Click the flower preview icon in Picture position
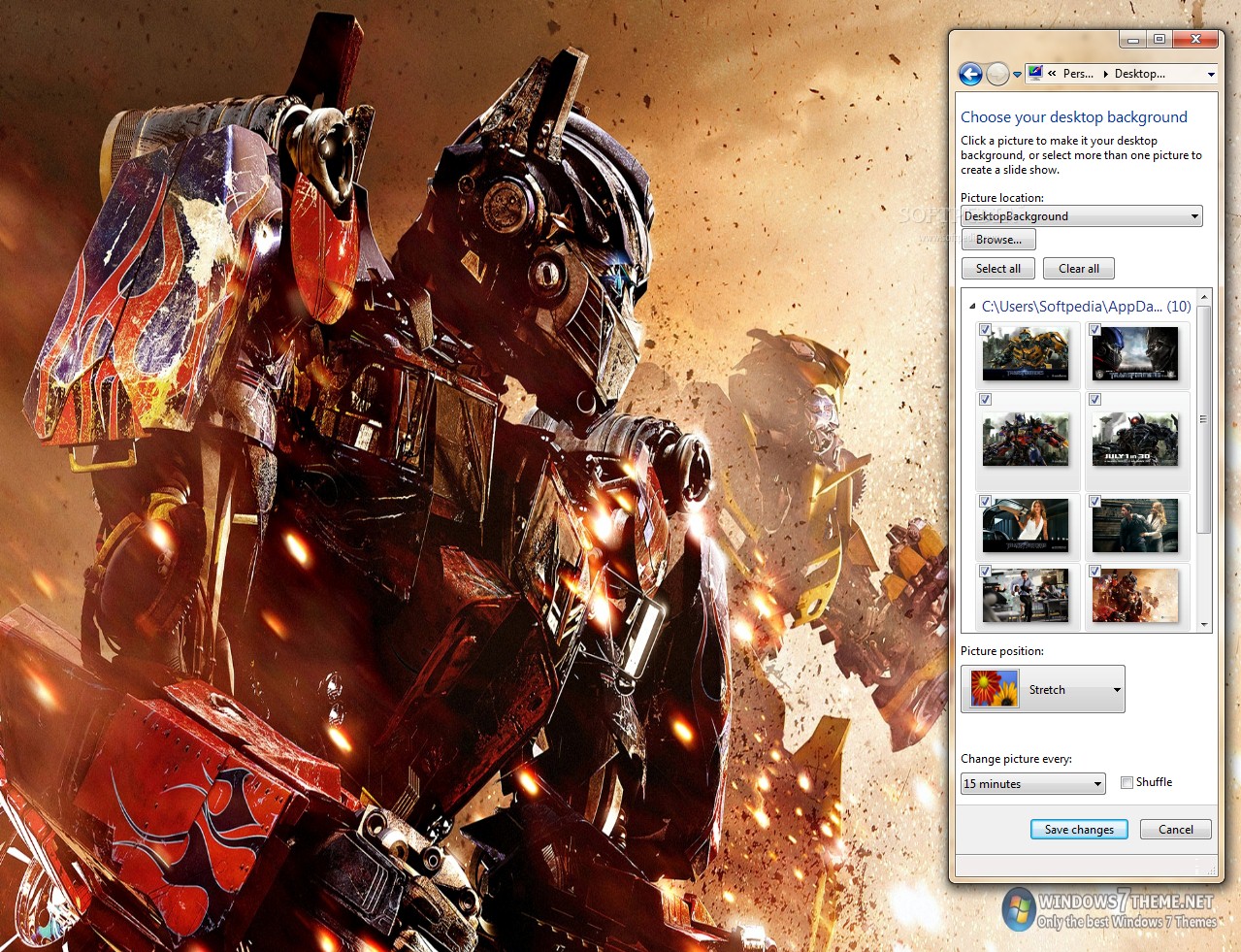 click(995, 689)
